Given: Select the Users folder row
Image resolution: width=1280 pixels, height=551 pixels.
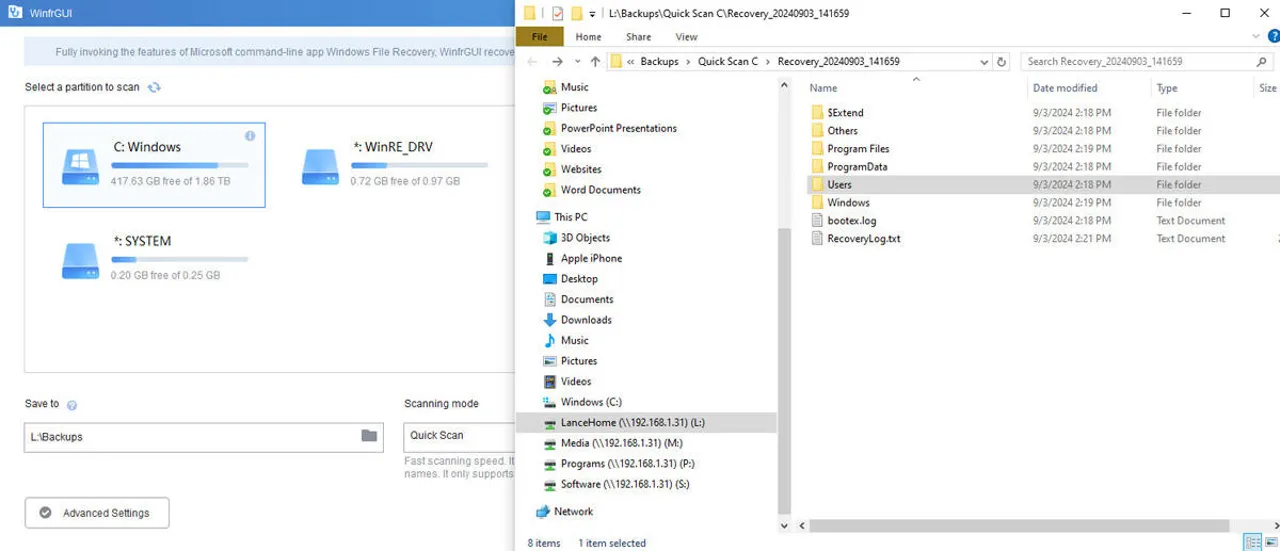Looking at the screenshot, I should click(x=1043, y=185).
